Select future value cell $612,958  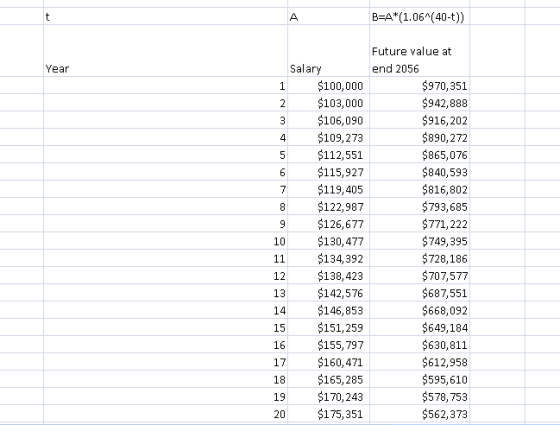coord(419,362)
